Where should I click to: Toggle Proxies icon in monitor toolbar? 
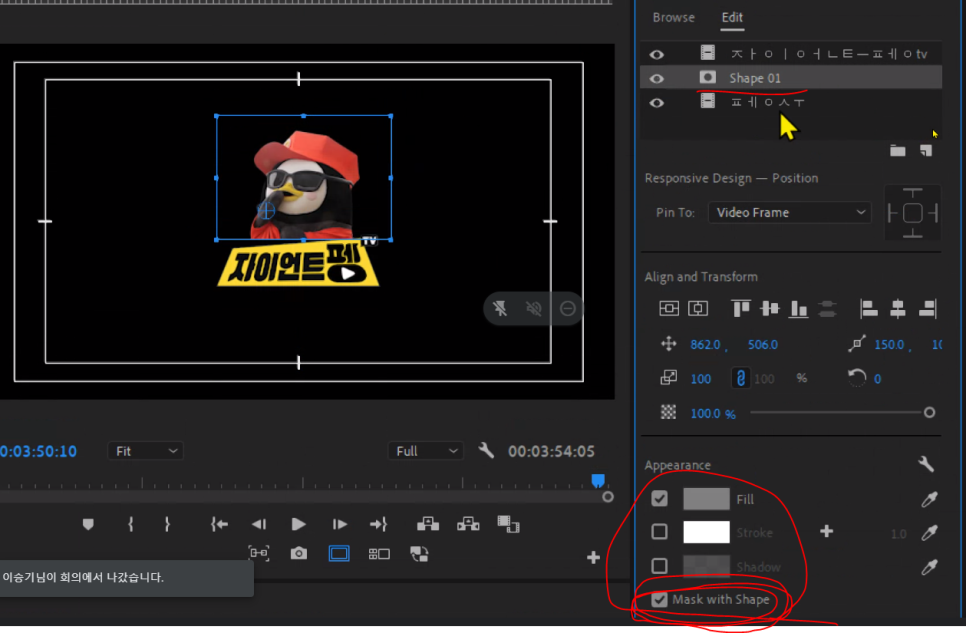tap(419, 553)
